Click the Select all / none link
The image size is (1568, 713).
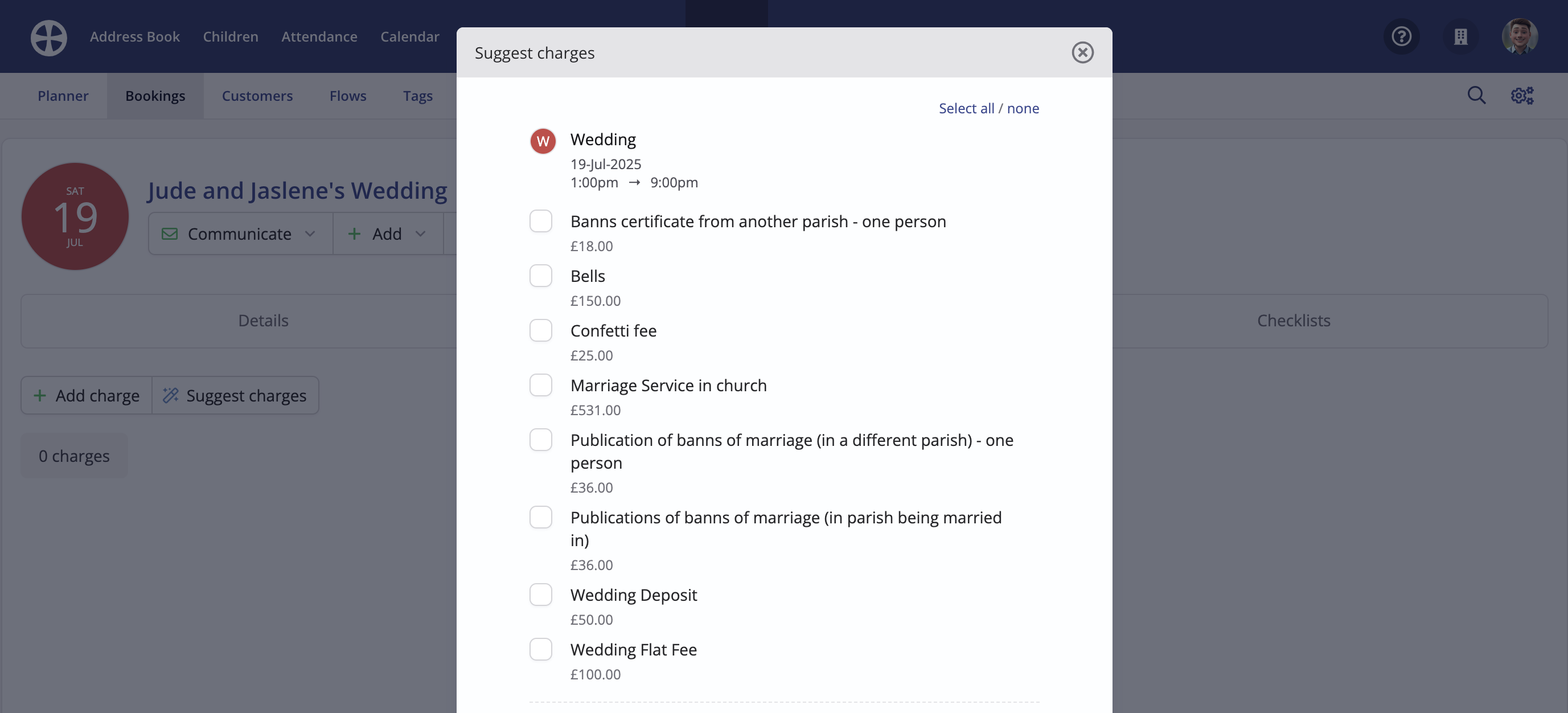988,108
